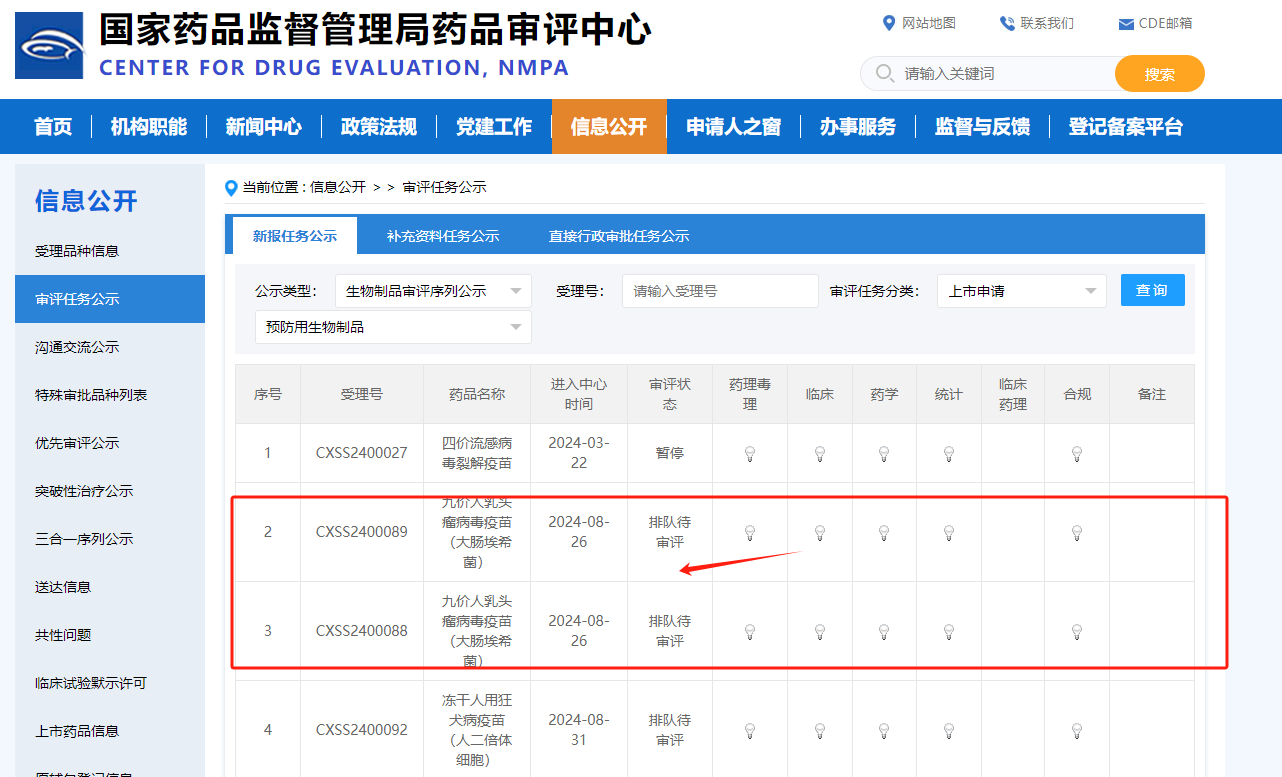Click 统计 bulb icon for CXSS2400027
1282x777 pixels.
point(949,454)
